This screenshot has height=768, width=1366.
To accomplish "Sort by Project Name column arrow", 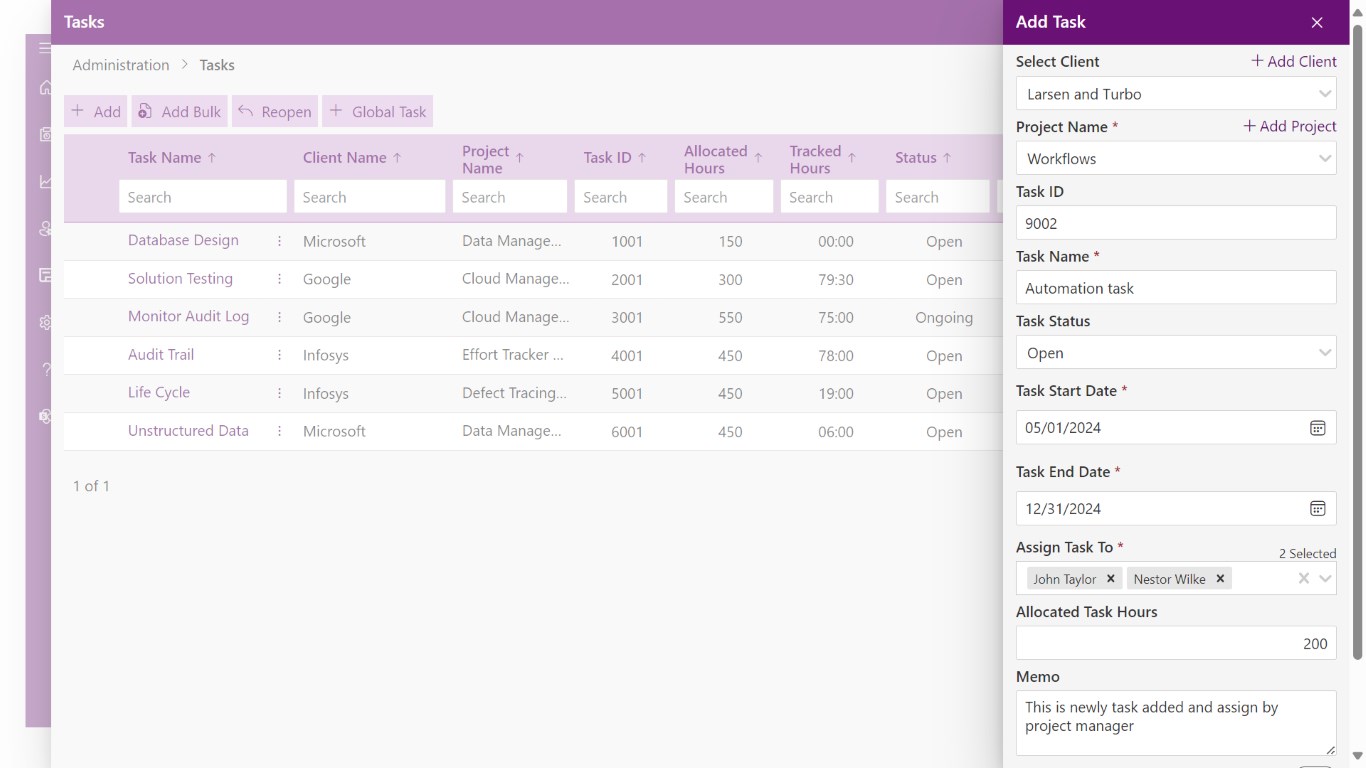I will 520,158.
